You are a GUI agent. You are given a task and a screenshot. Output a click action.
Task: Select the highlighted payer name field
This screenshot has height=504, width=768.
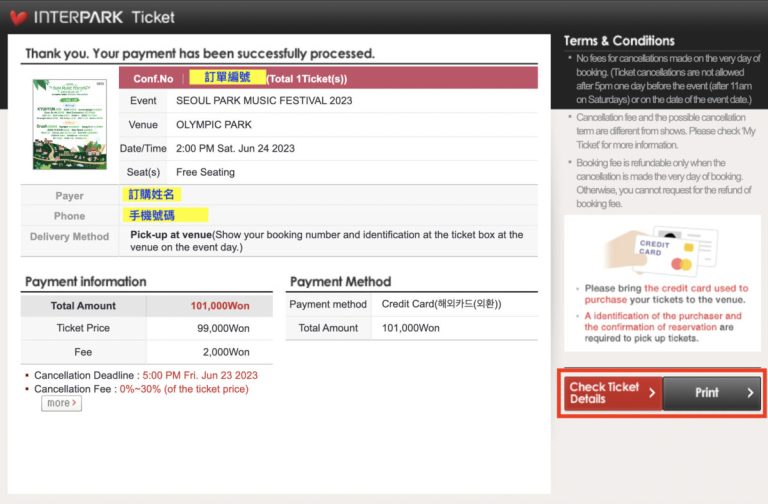coord(151,195)
